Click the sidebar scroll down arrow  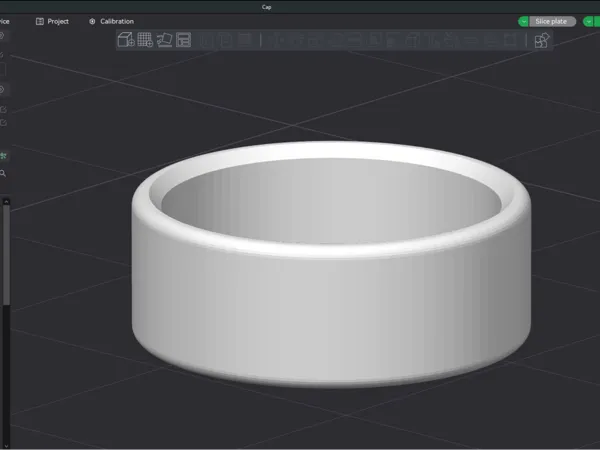6,445
